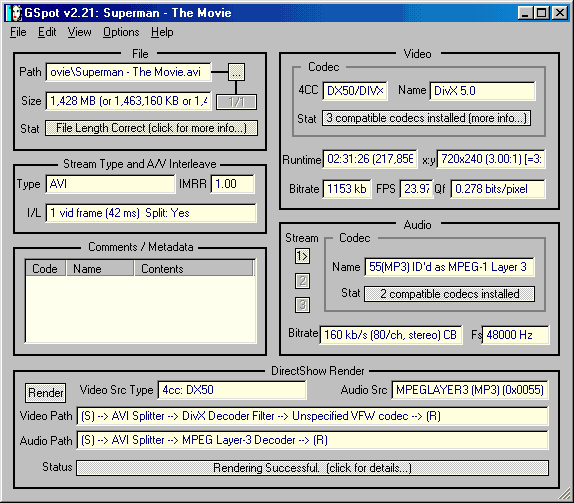Click Audio Src field MPEGLAYER3 (MP3)
The height and width of the screenshot is (503, 574).
[470, 390]
